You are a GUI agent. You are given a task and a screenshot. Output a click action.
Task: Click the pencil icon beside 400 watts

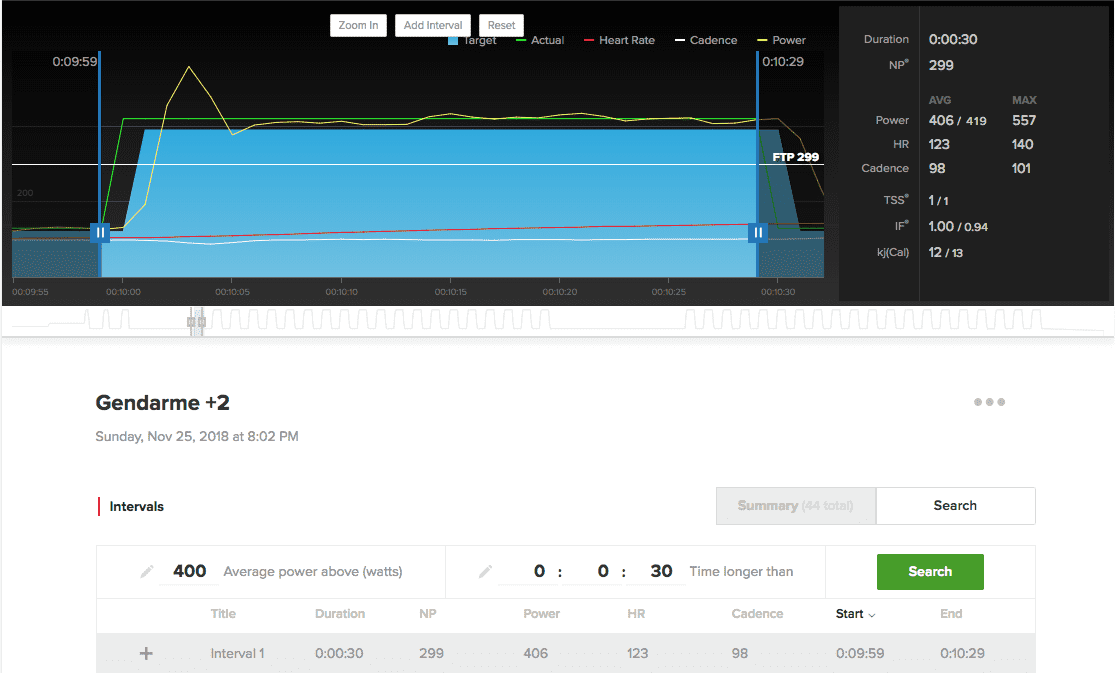[147, 572]
